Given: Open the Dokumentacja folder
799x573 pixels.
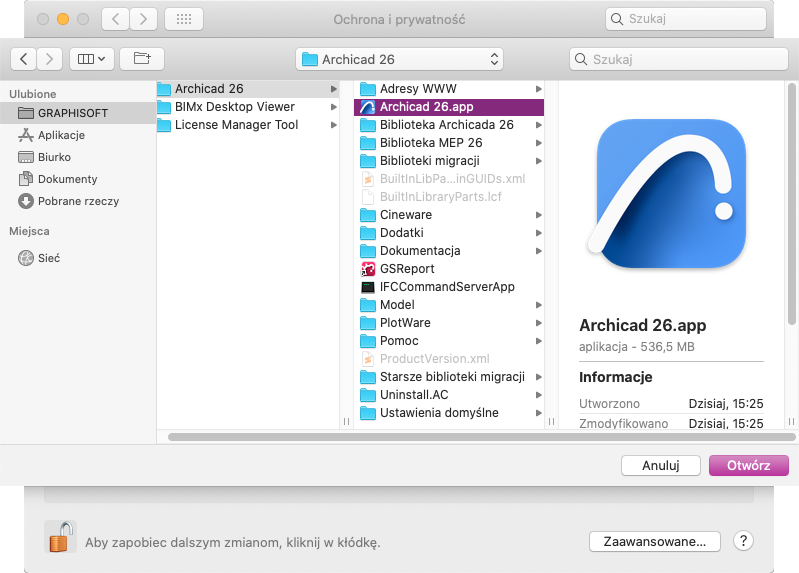Looking at the screenshot, I should coord(449,250).
